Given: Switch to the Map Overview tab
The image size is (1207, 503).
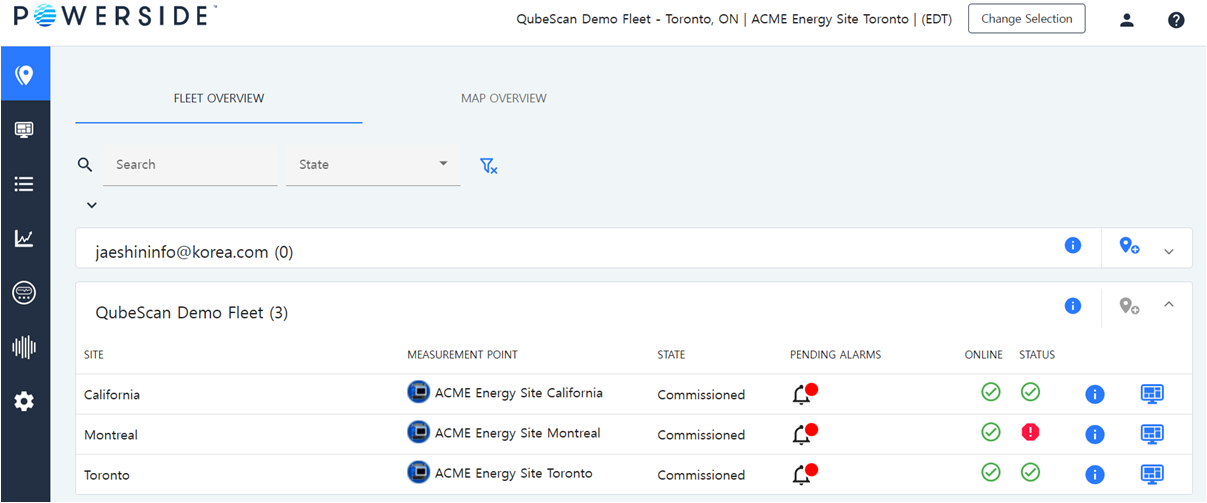Looking at the screenshot, I should coord(504,98).
